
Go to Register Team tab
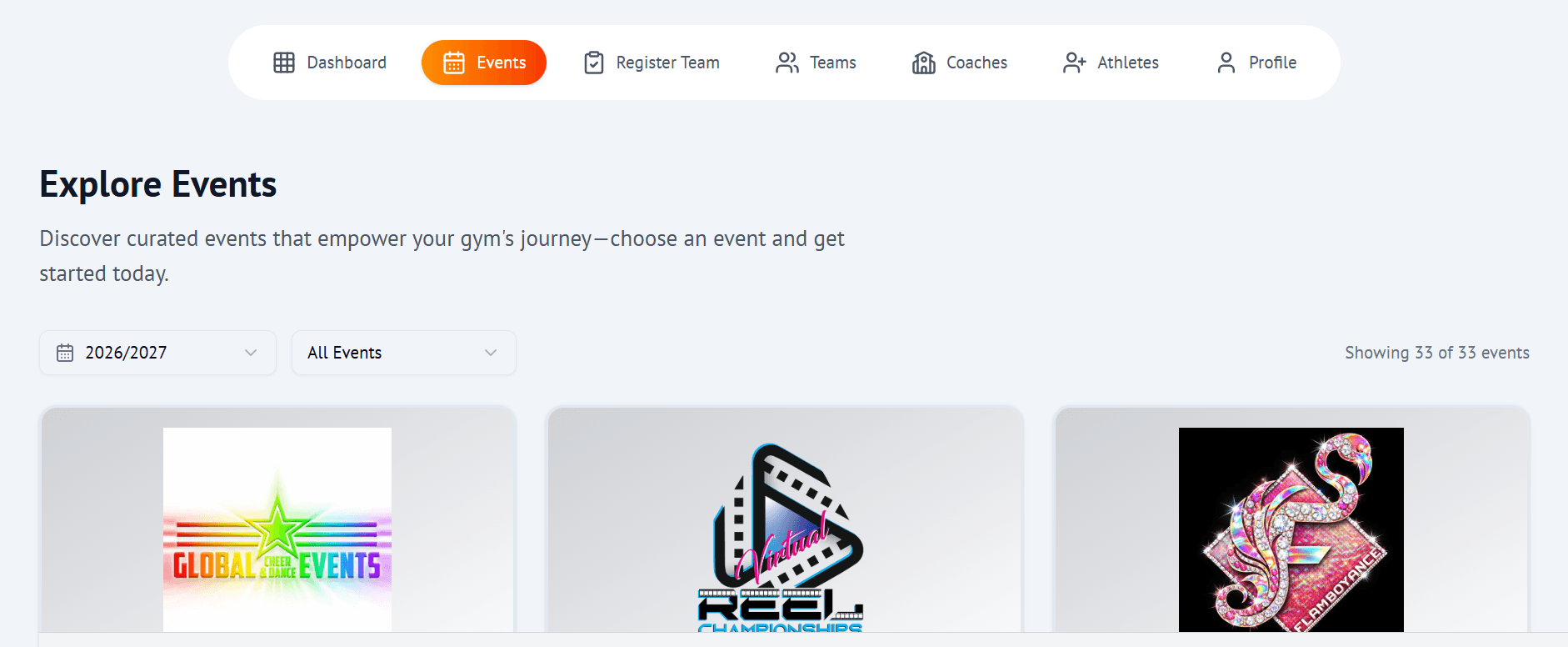(x=652, y=63)
